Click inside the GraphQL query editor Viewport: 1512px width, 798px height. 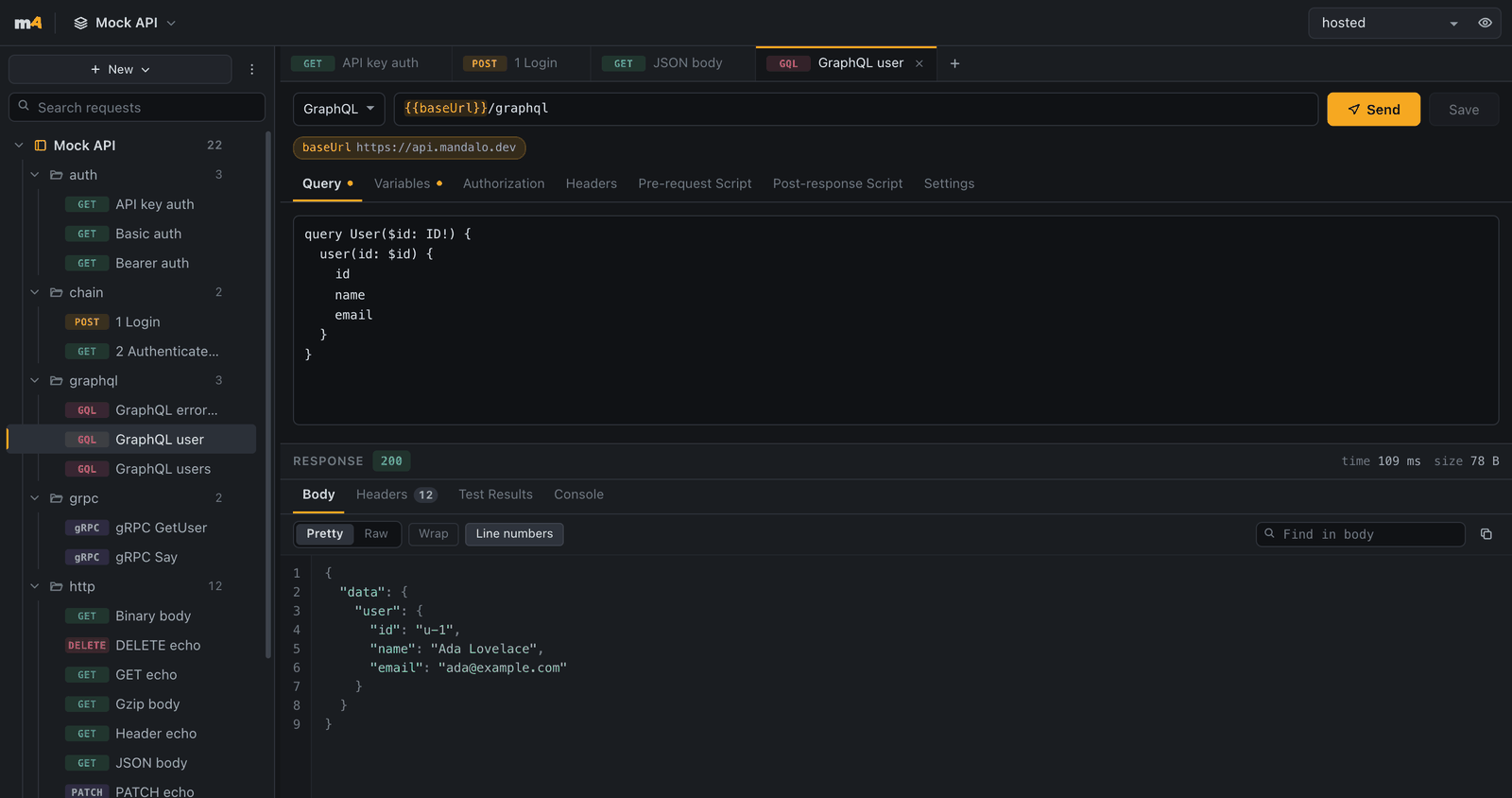coord(896,320)
